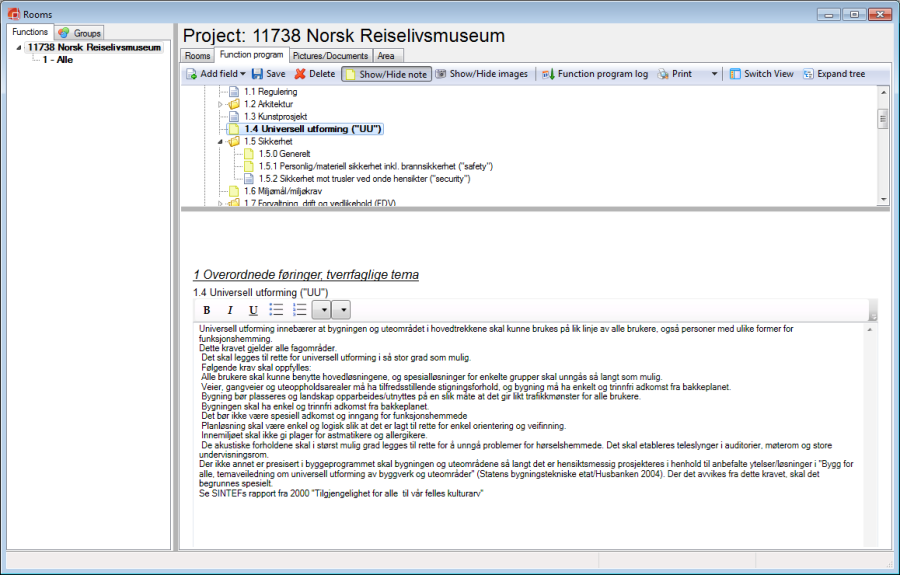Switch to the Area tab
900x575 pixels.
coord(386,56)
